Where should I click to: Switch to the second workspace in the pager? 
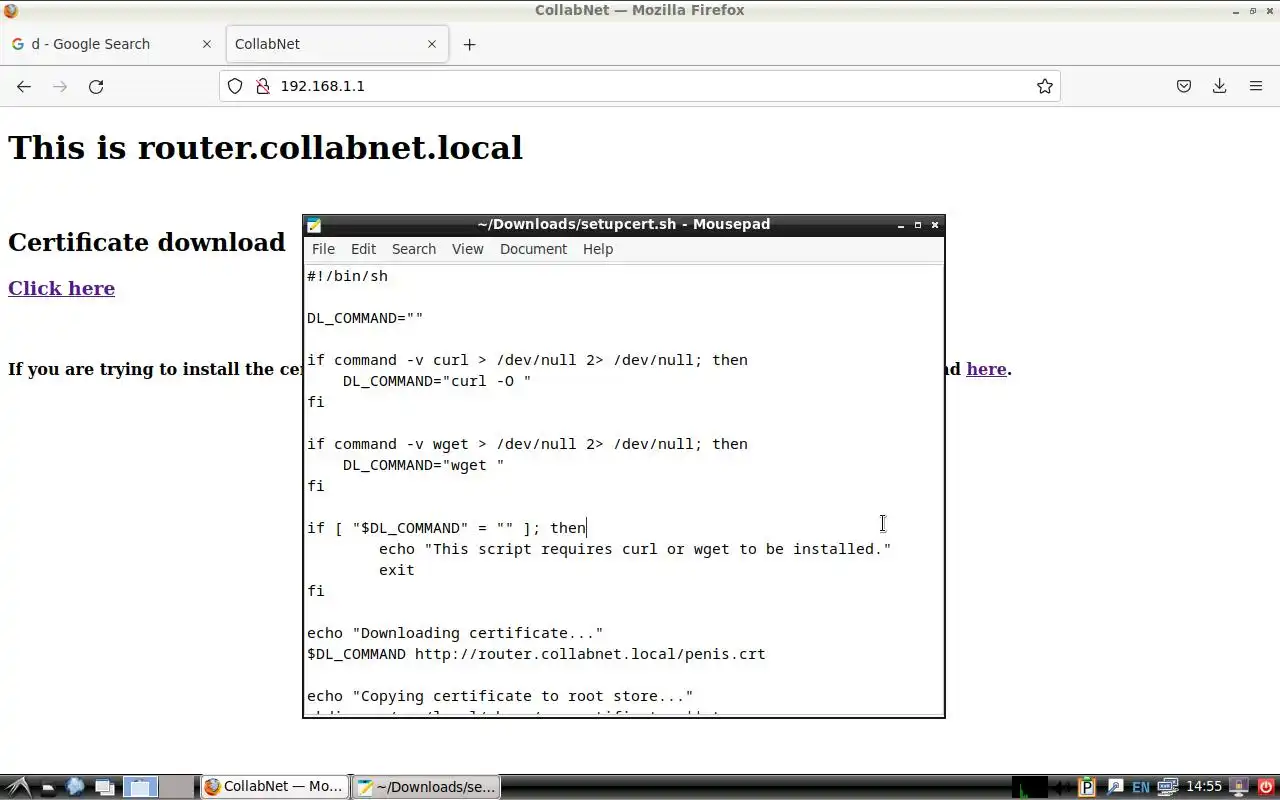click(x=177, y=787)
